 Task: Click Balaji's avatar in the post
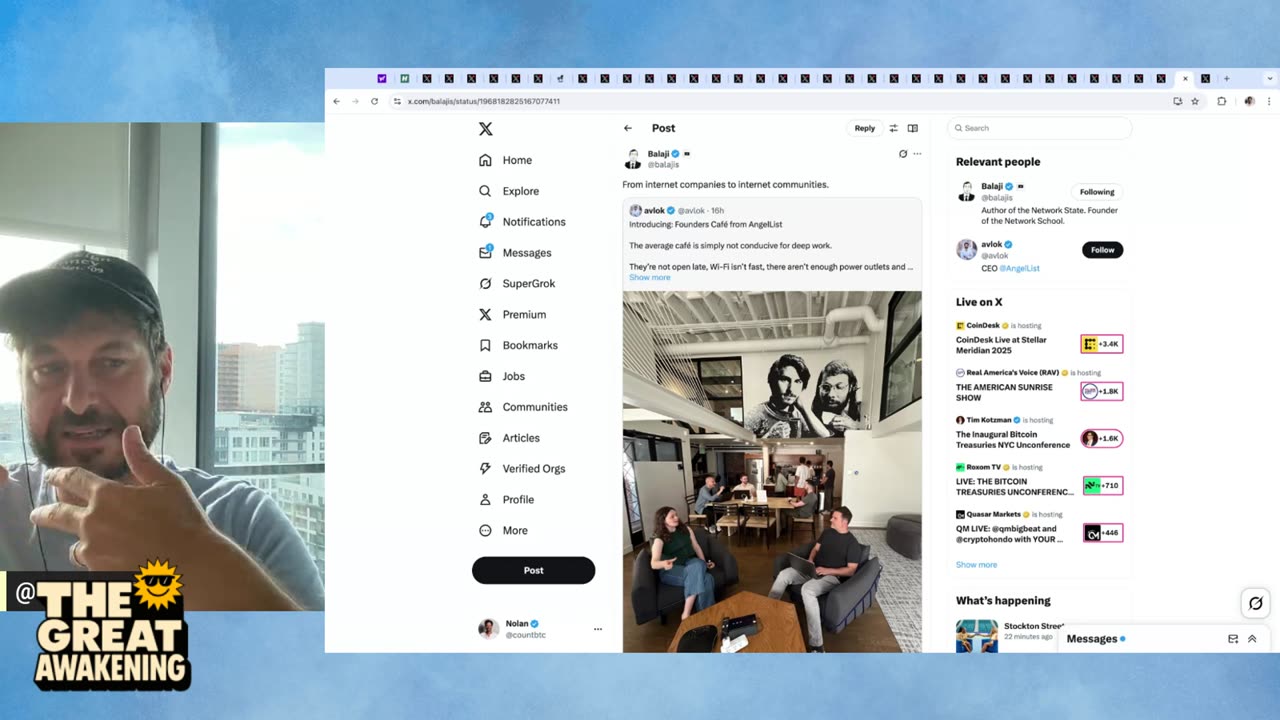(633, 159)
